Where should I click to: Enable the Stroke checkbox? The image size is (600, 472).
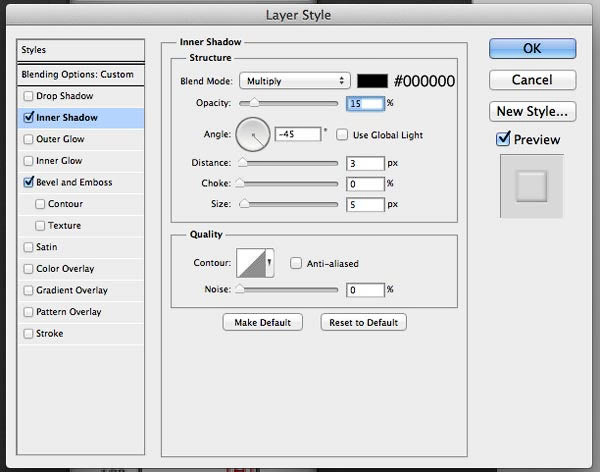tap(28, 333)
